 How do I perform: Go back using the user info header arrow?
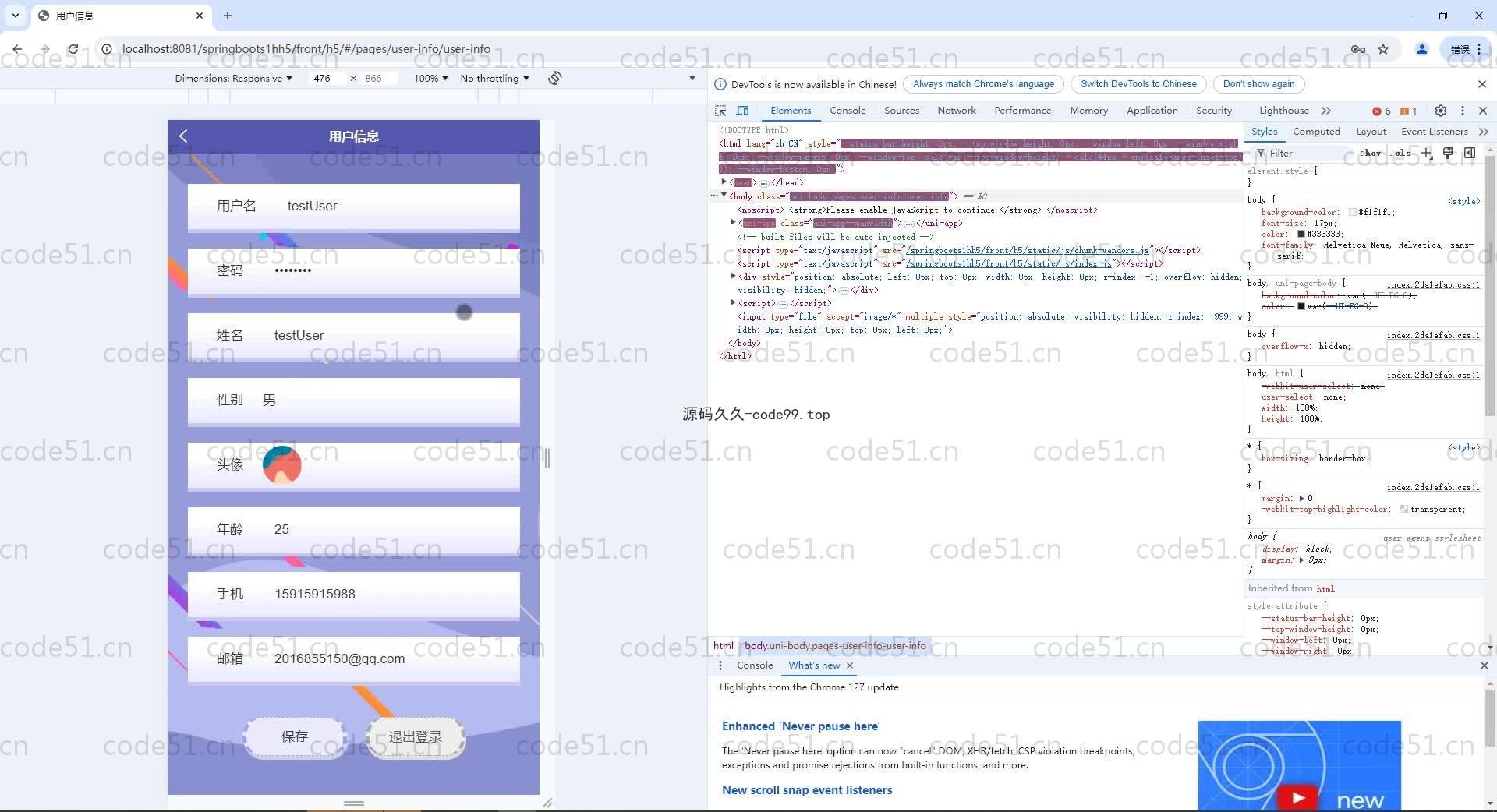(183, 136)
